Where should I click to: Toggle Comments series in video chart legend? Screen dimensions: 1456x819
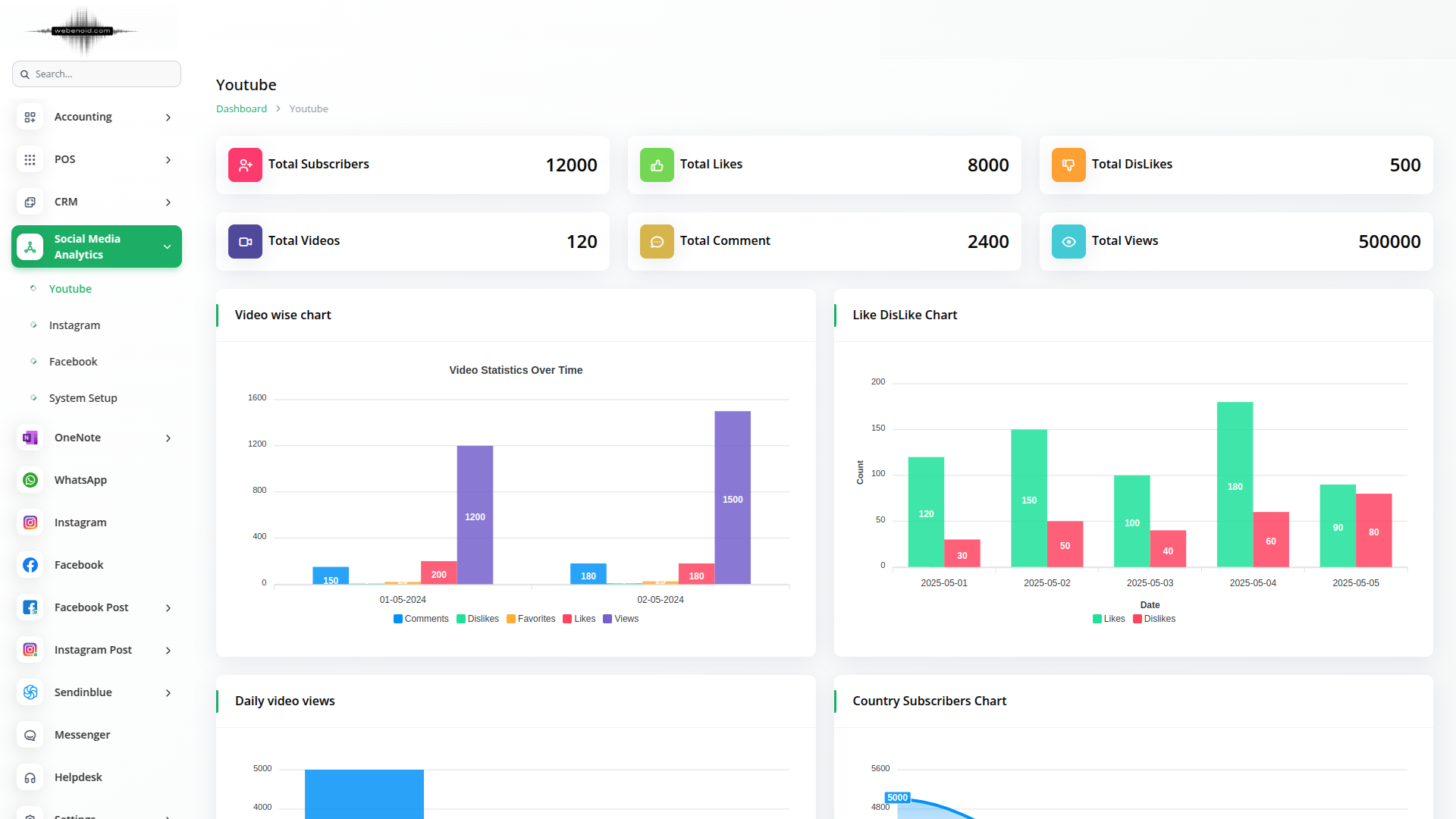pos(421,619)
